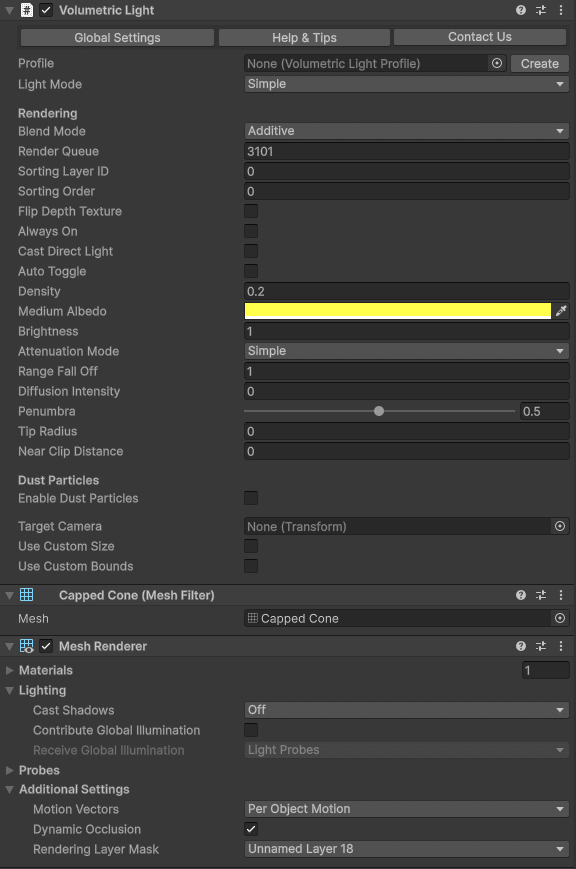Image resolution: width=576 pixels, height=869 pixels.
Task: Open the Volumetric Light help documentation icon
Action: [x=519, y=10]
